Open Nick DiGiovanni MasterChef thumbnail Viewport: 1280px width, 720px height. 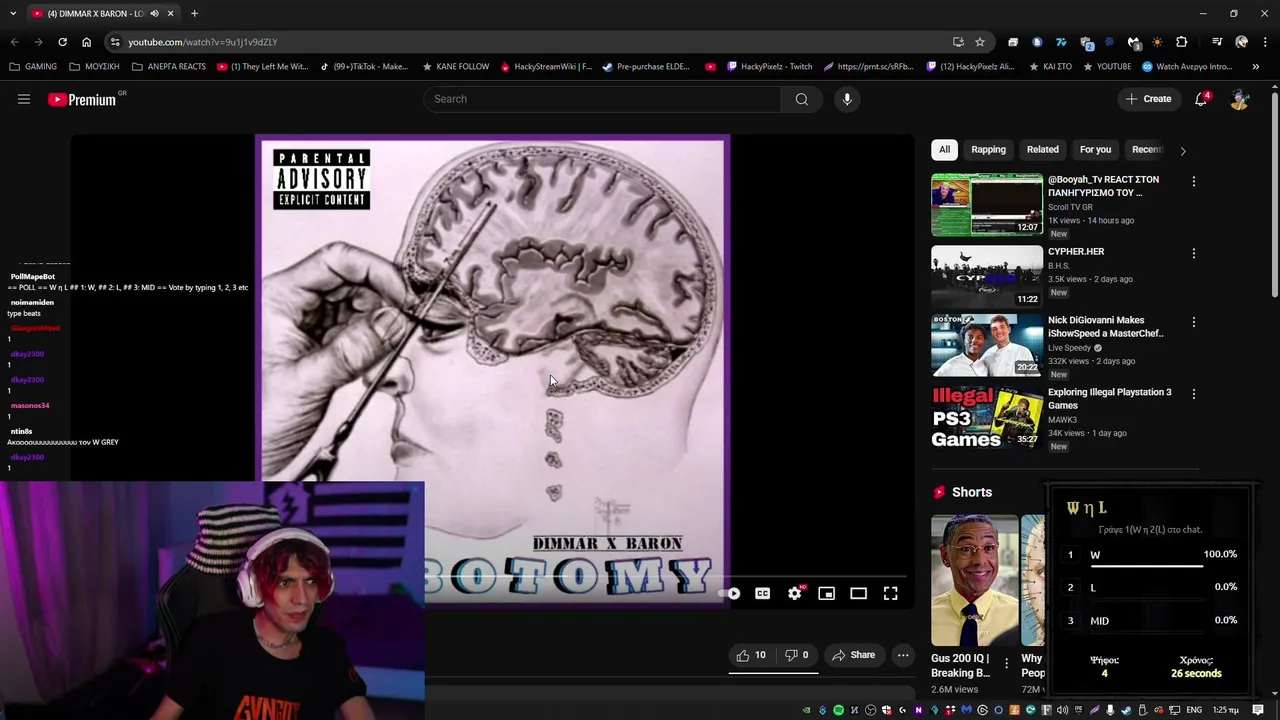(x=987, y=345)
